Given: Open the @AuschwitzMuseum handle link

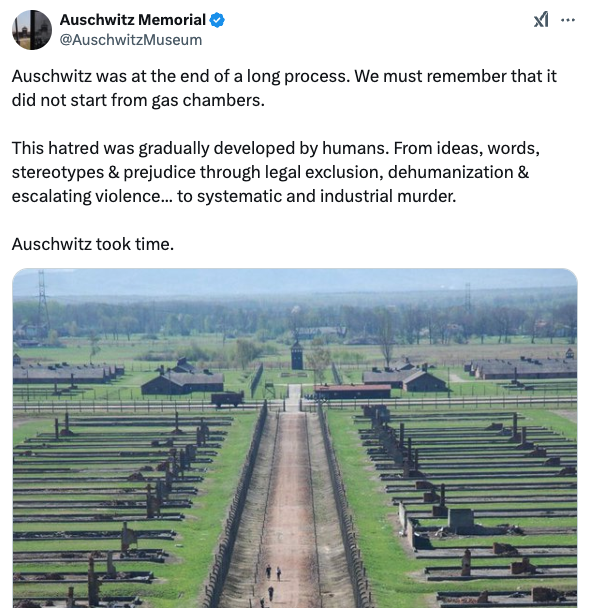Looking at the screenshot, I should [131, 40].
